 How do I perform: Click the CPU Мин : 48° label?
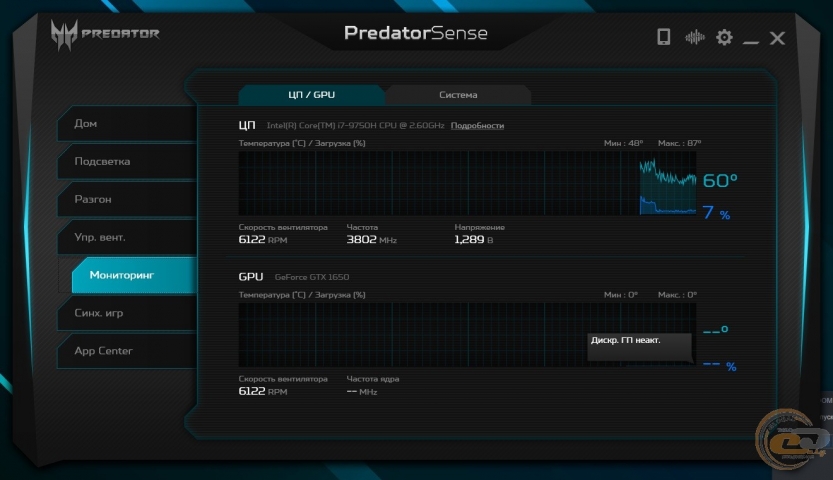point(623,143)
